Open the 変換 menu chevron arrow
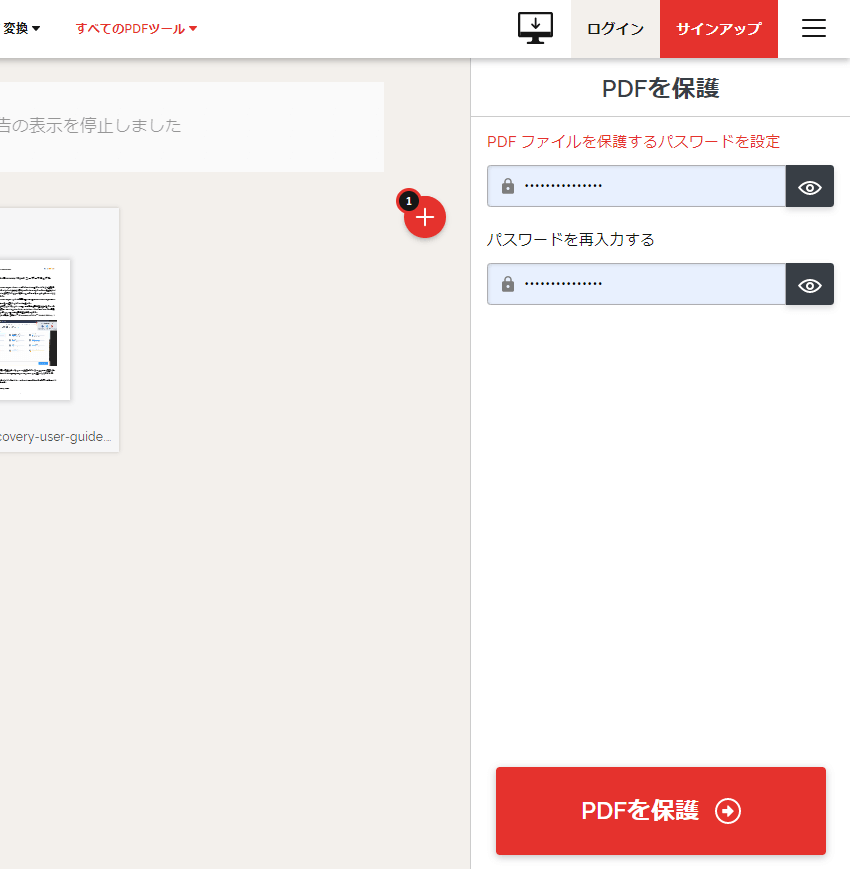The image size is (850, 869). click(36, 28)
